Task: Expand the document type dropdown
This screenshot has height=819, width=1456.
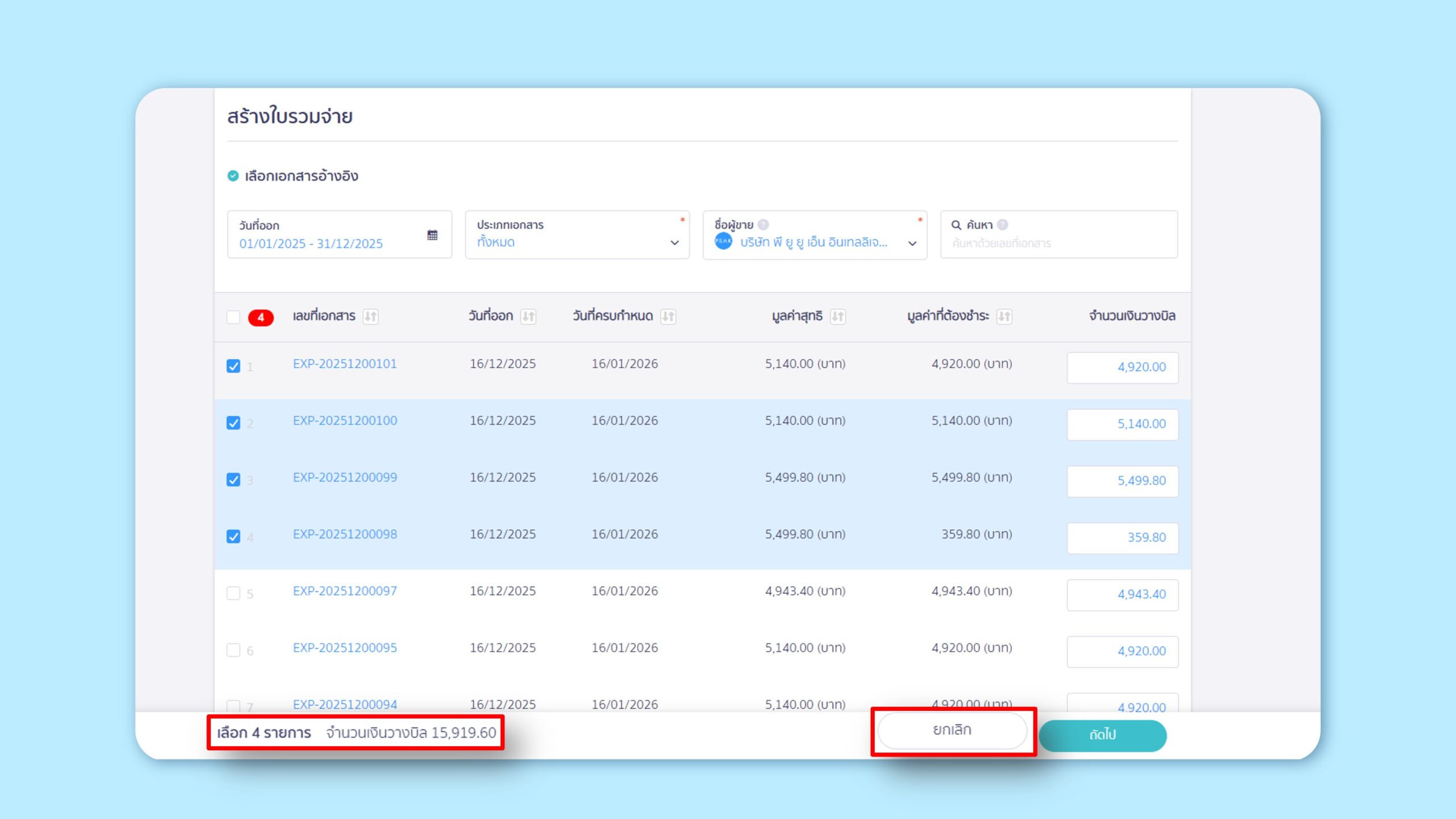Action: pos(675,243)
